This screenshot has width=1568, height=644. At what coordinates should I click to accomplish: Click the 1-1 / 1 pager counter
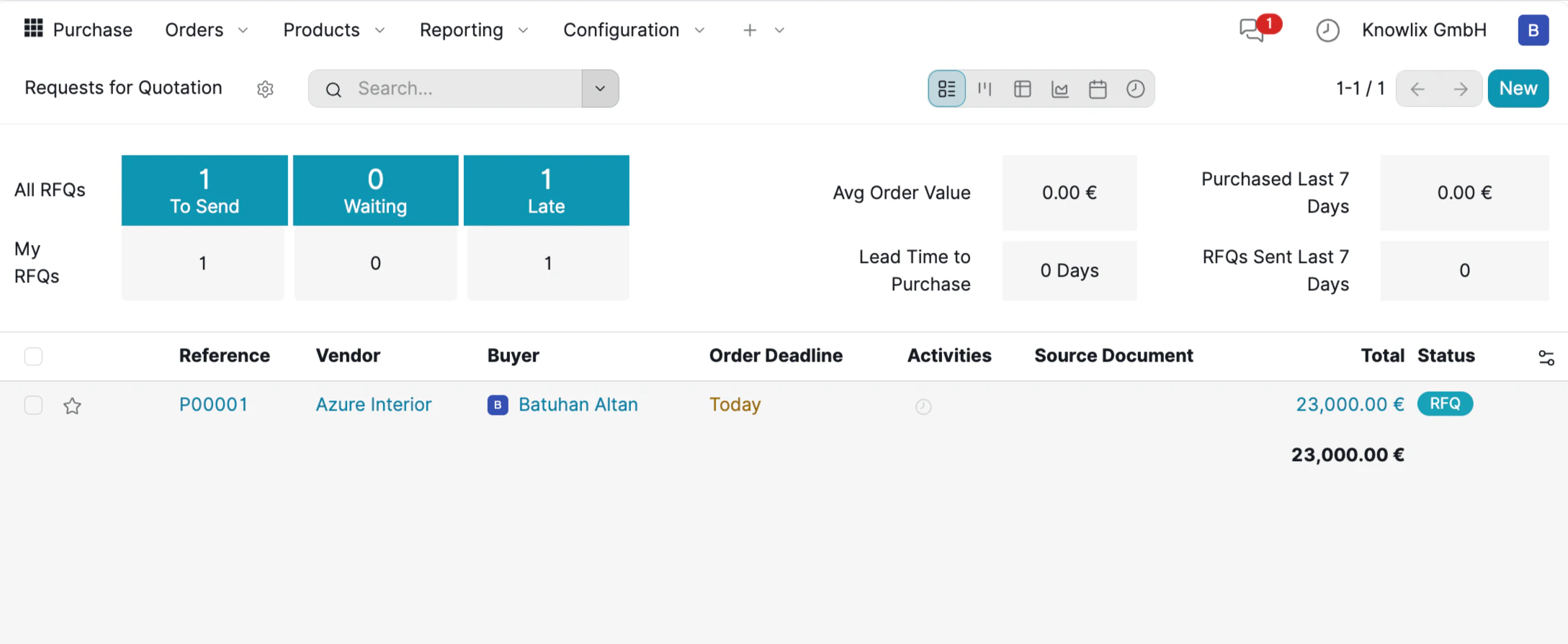[1361, 89]
